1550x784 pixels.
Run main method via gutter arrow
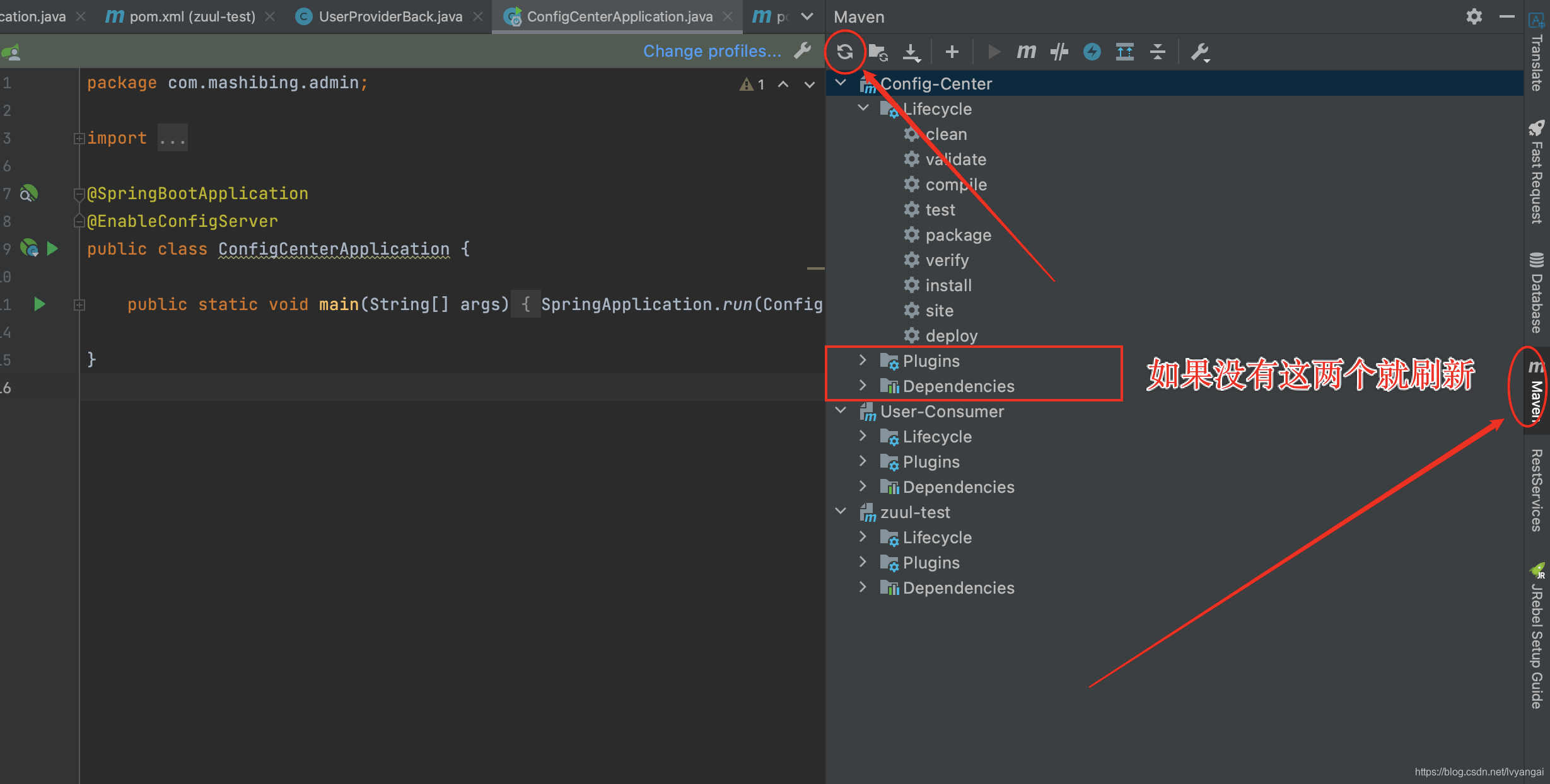click(x=39, y=304)
